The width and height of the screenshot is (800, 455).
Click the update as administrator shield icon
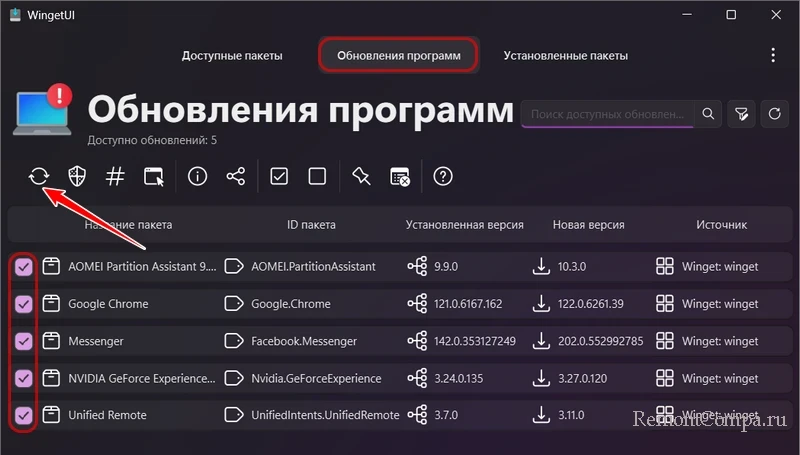[77, 176]
